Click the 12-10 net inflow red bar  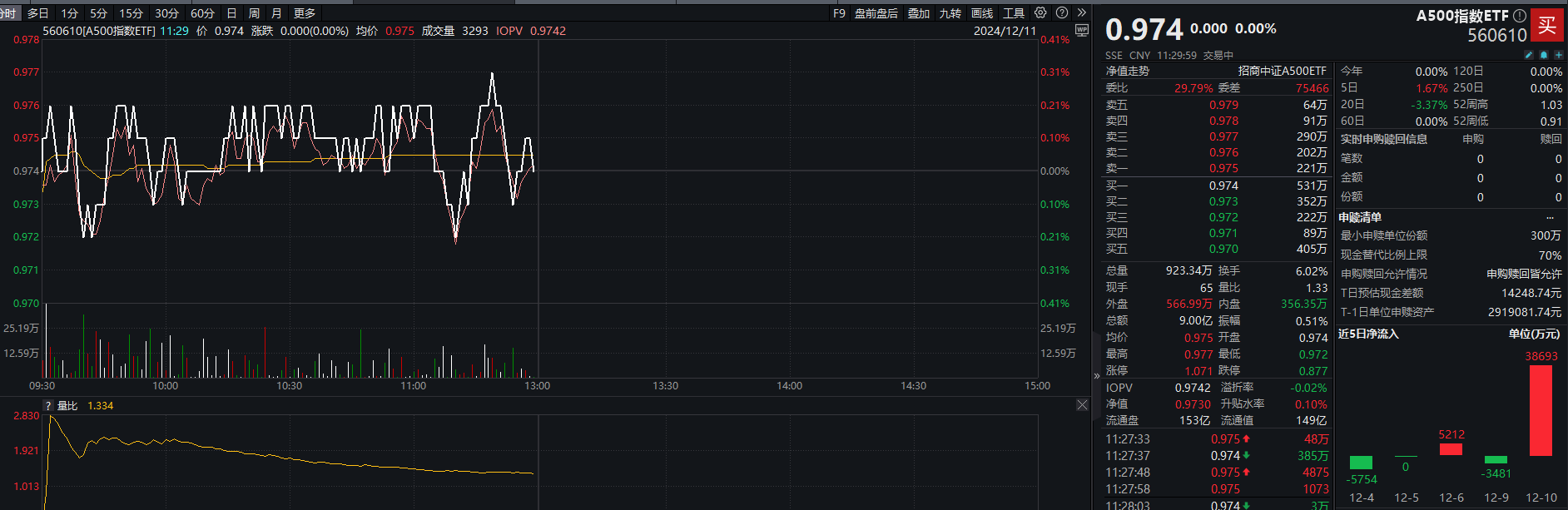click(1541, 410)
